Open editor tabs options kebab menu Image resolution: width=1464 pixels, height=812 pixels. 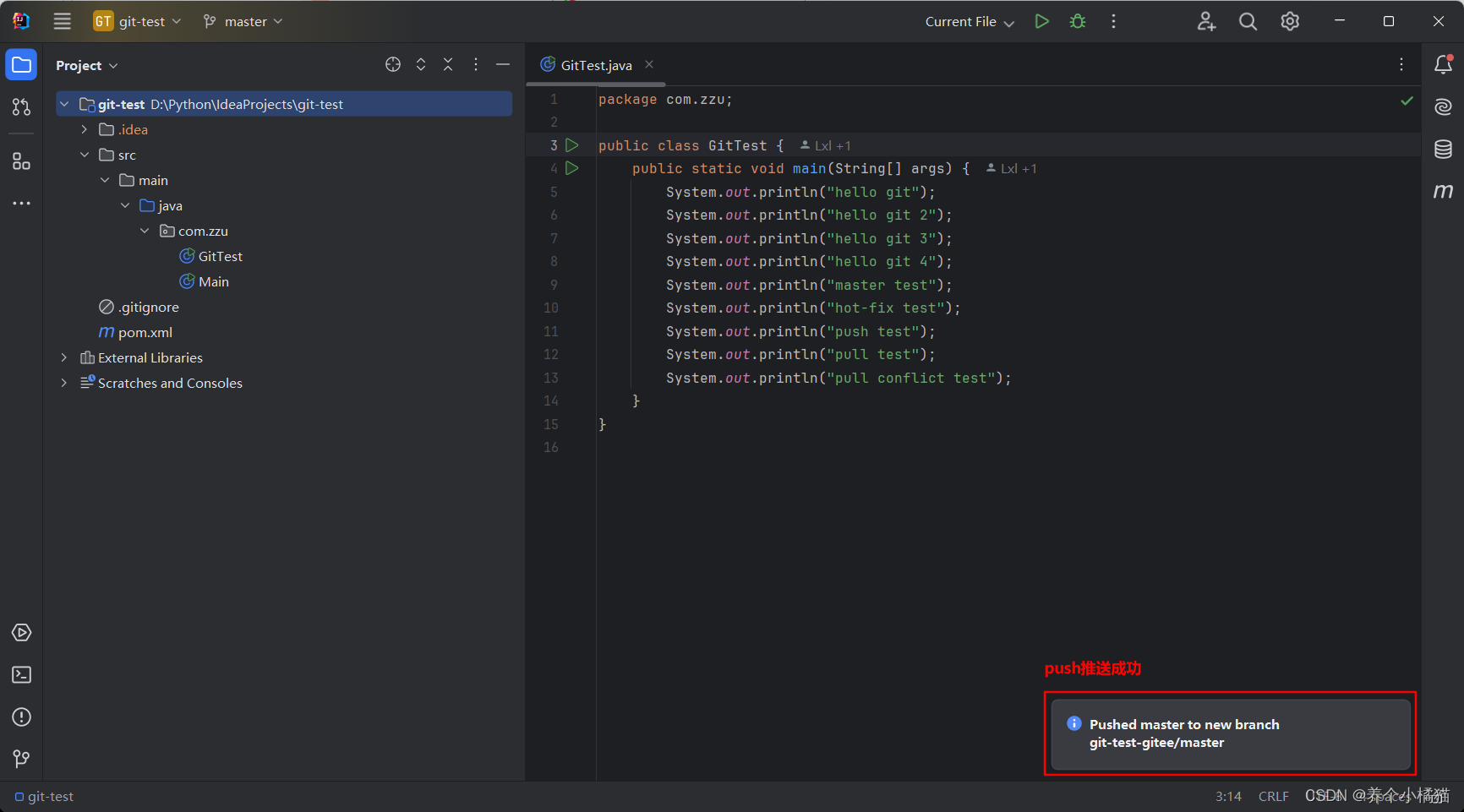point(1401,64)
